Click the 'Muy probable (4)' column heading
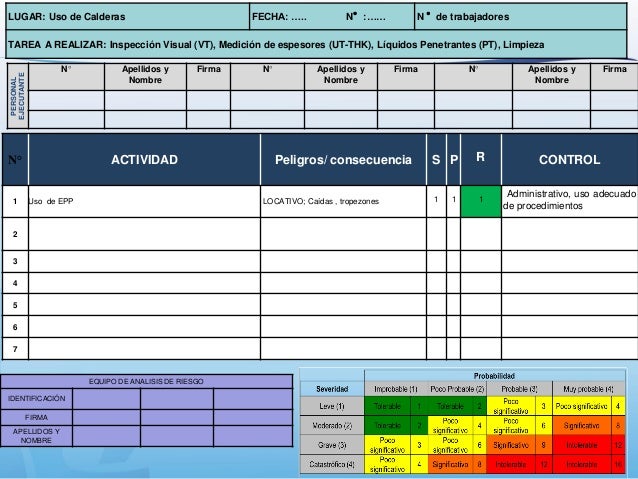 click(588, 389)
